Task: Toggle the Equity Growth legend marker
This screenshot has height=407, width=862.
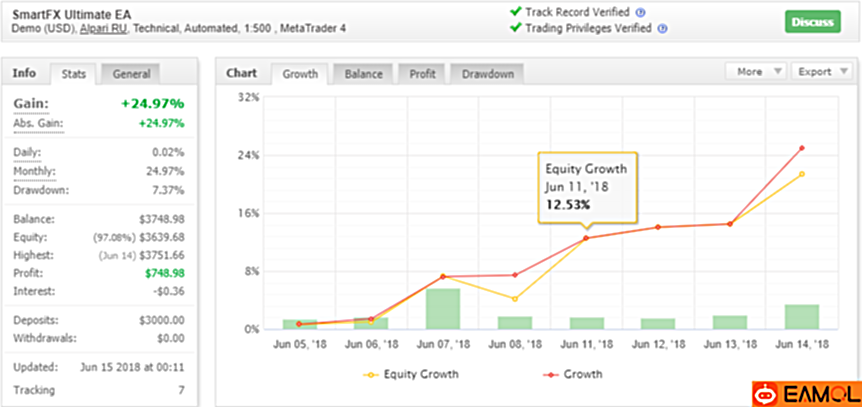Action: pyautogui.click(x=371, y=375)
